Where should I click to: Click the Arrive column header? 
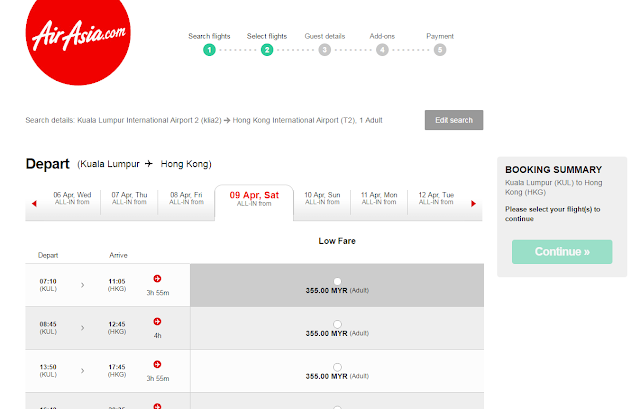pyautogui.click(x=118, y=255)
